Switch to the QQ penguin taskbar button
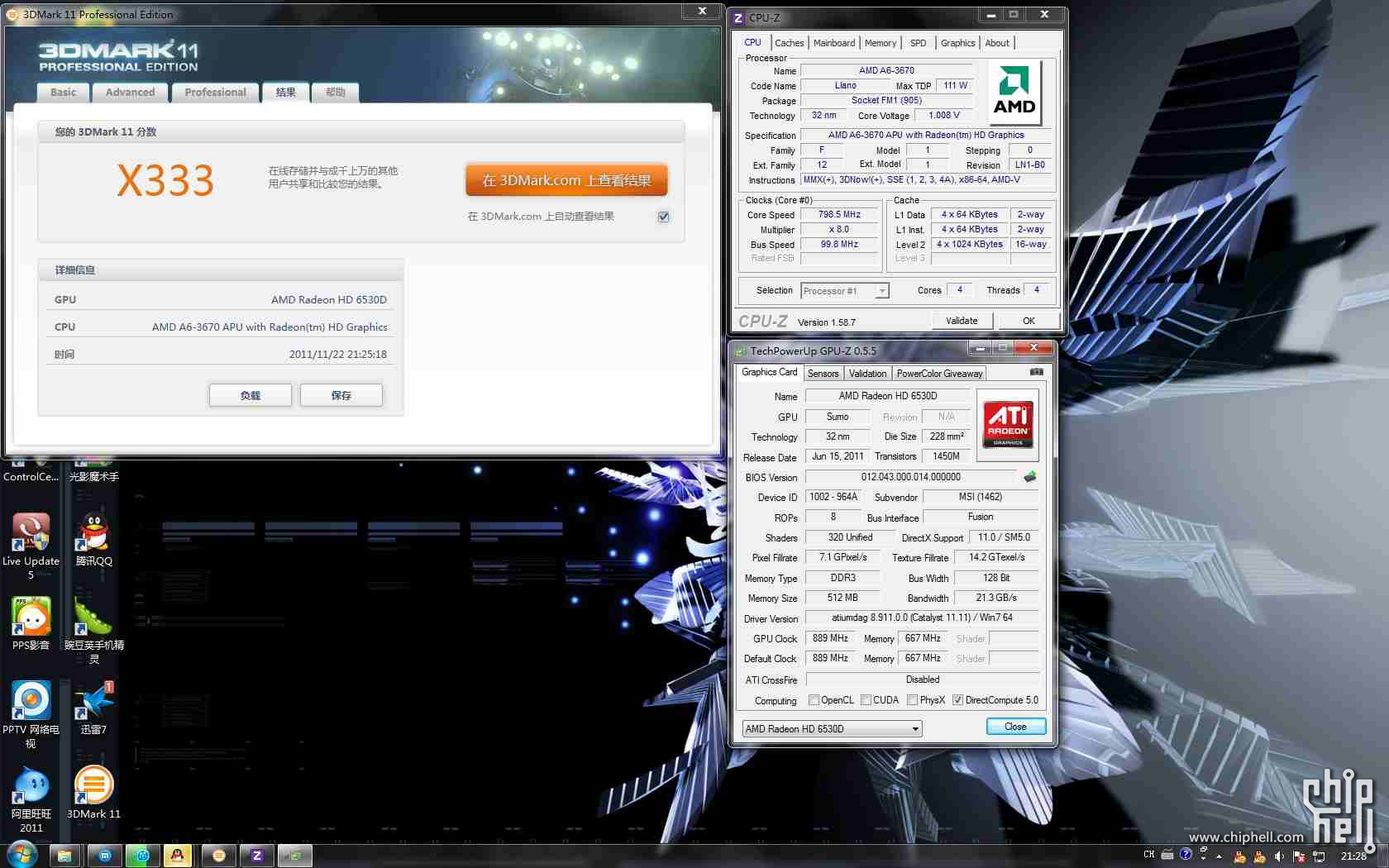1389x868 pixels. (177, 856)
